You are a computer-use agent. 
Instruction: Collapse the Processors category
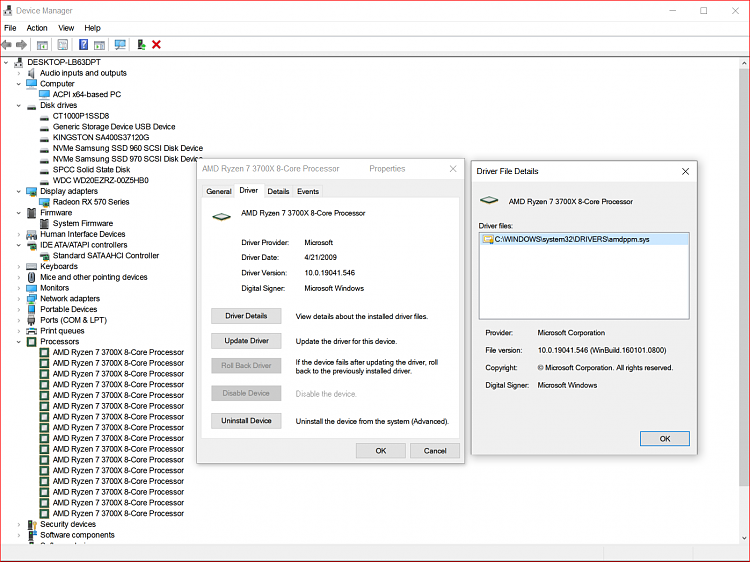tap(19, 342)
